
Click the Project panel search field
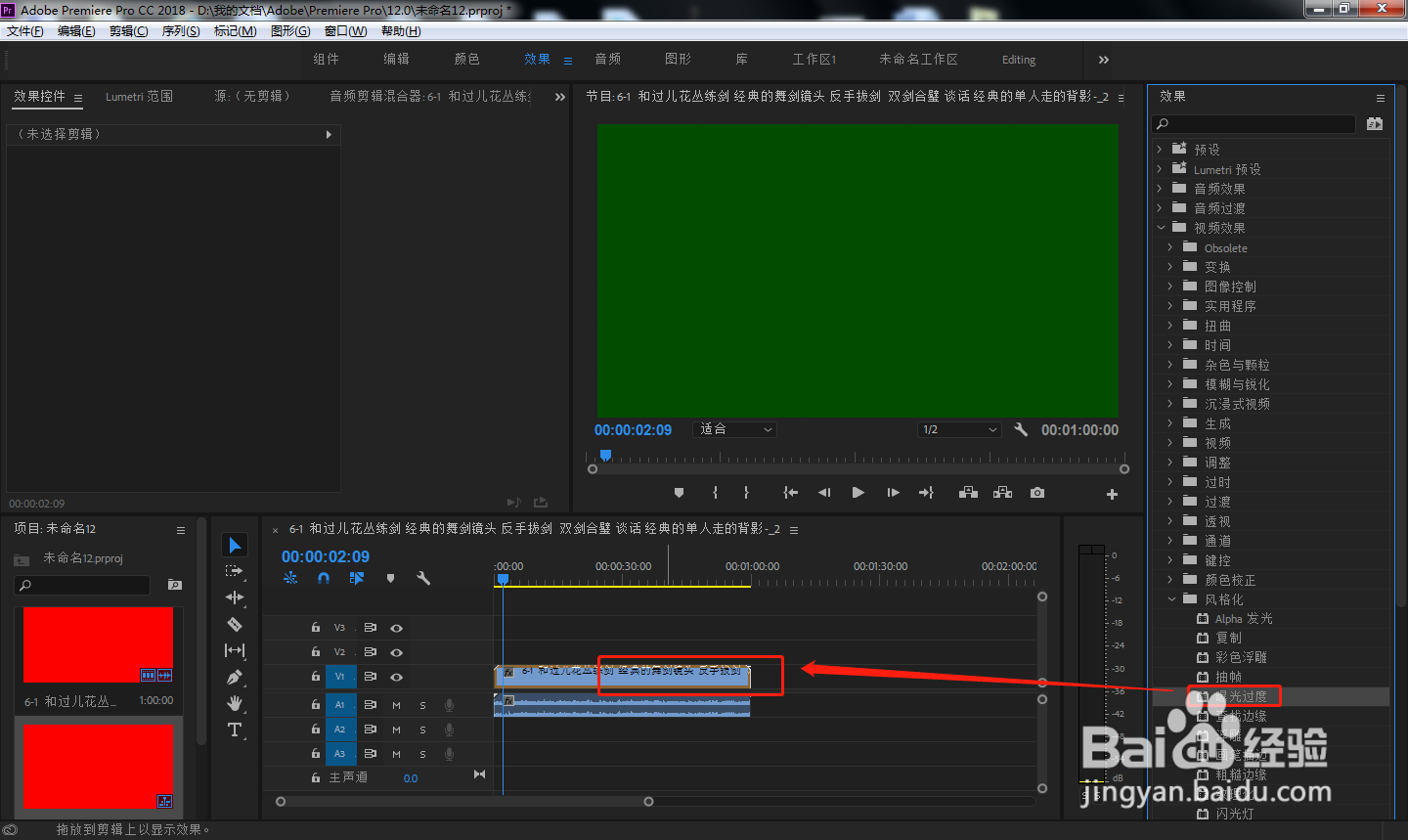click(x=82, y=585)
